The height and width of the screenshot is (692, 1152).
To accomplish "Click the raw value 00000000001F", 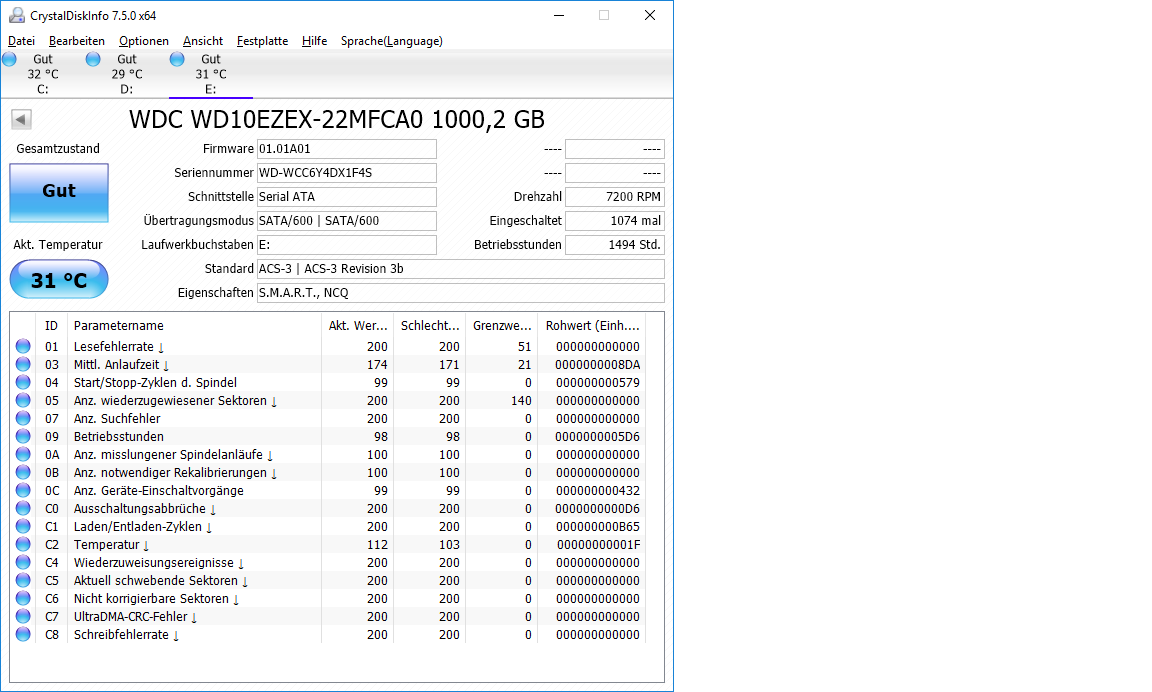I will click(x=598, y=544).
